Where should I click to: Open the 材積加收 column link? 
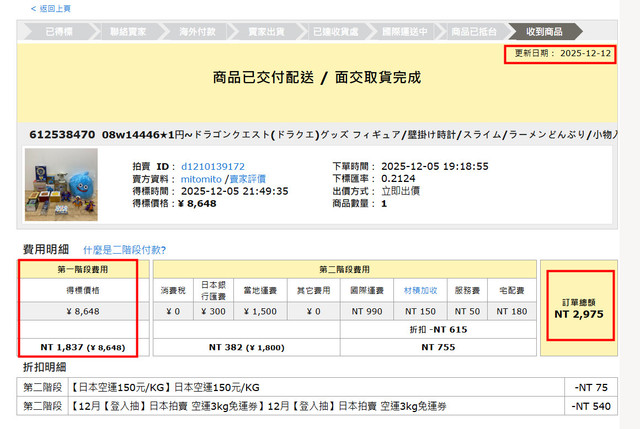[420, 291]
